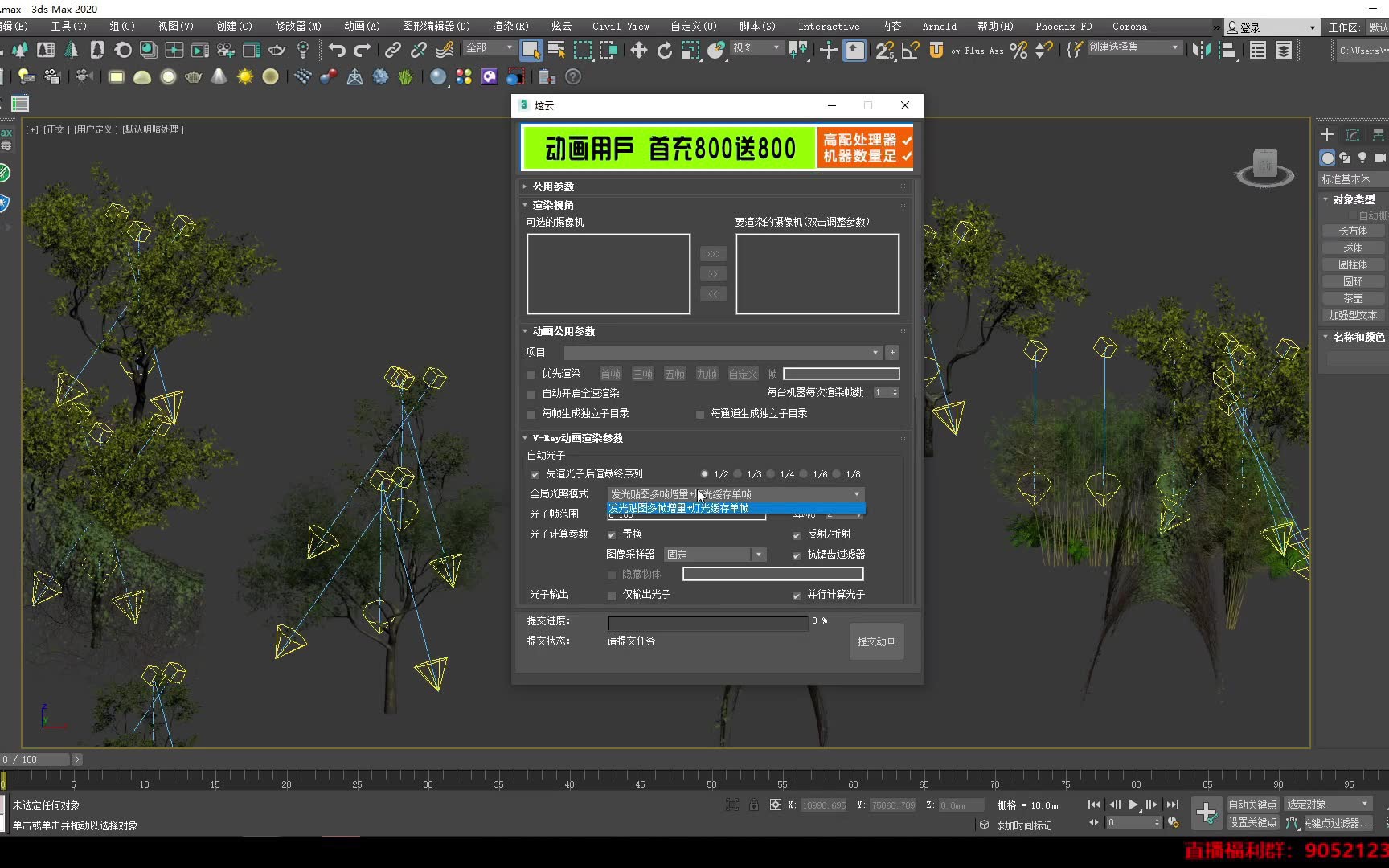Screen dimensions: 1389x868
Task: Click the Bind to Space Warp icon
Action: (x=445, y=51)
